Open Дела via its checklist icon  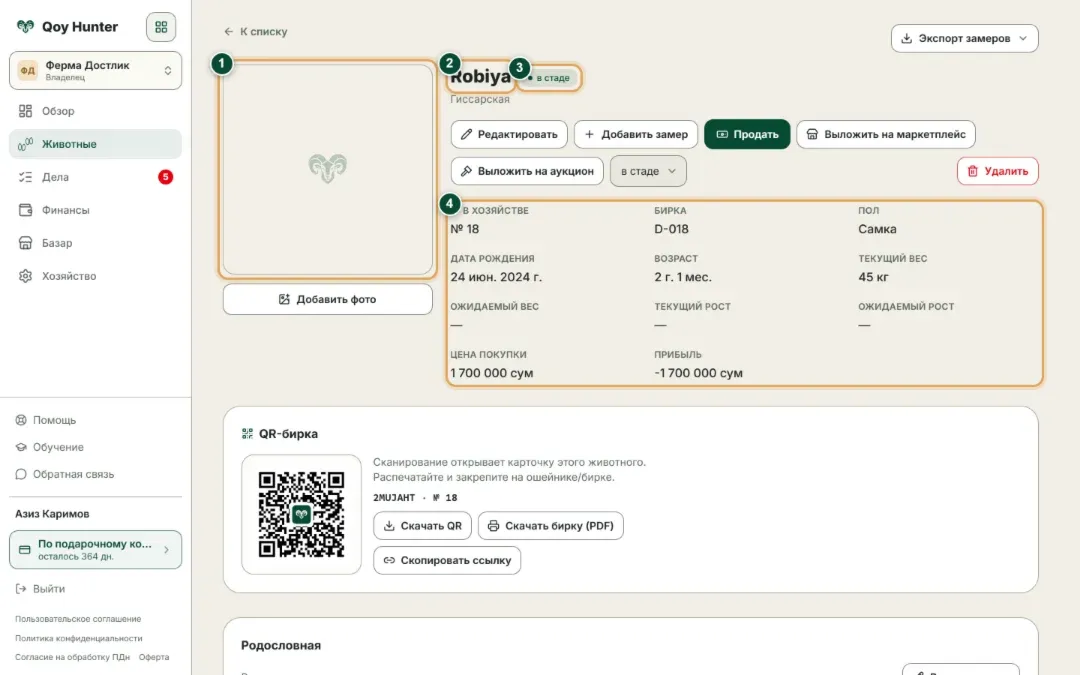(x=25, y=177)
